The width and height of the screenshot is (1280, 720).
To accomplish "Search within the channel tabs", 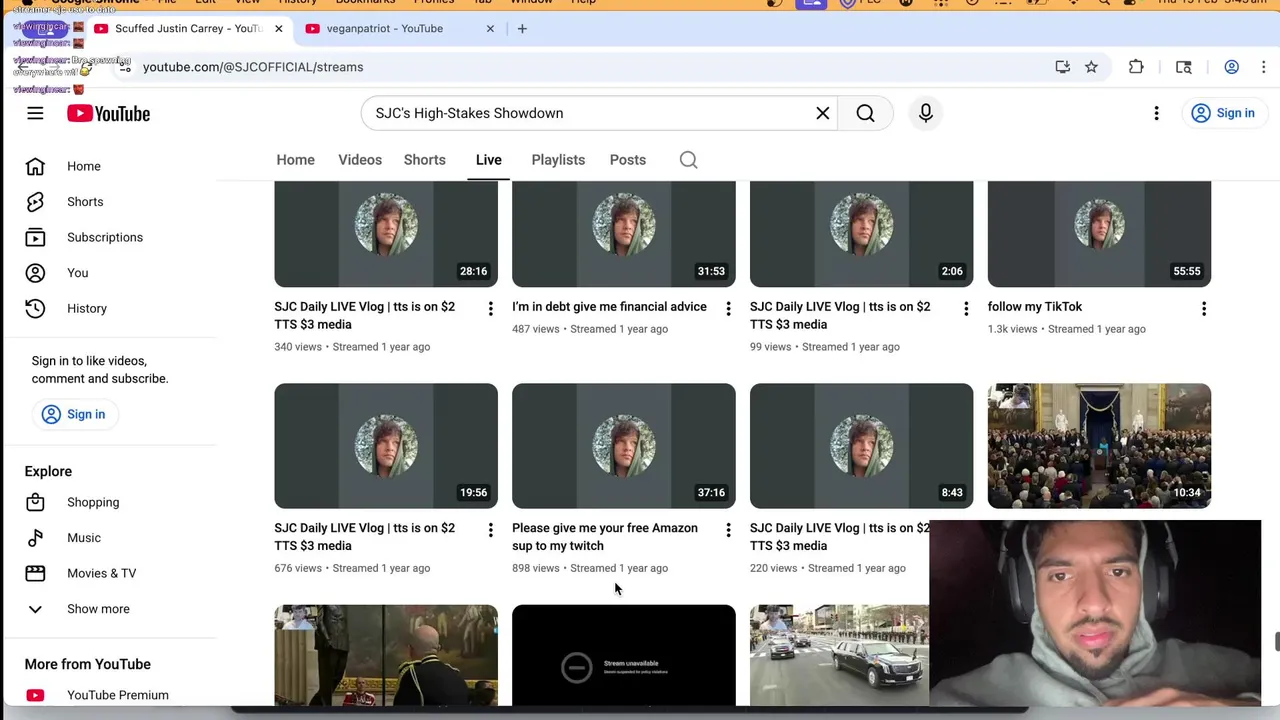I will pyautogui.click(x=689, y=160).
